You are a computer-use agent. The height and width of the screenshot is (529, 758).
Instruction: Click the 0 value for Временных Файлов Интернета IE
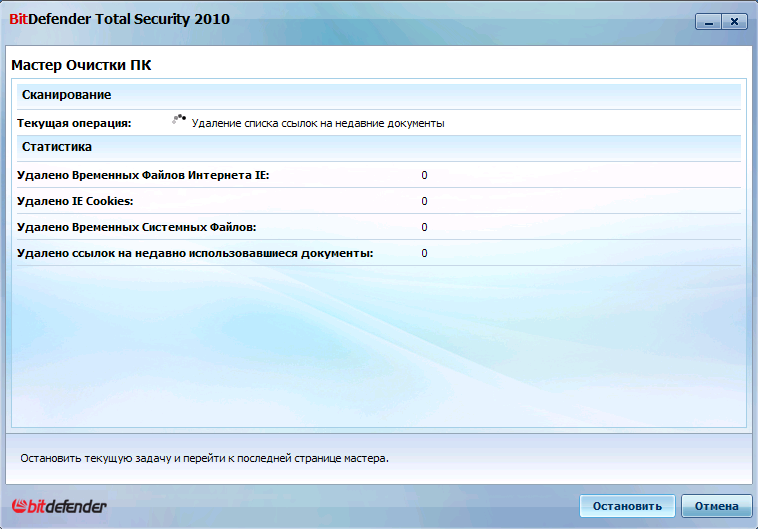[x=424, y=175]
